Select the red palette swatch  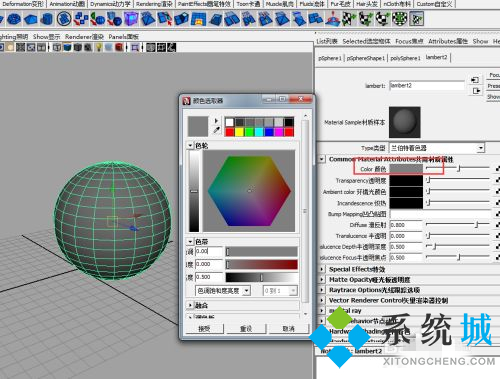230,132
